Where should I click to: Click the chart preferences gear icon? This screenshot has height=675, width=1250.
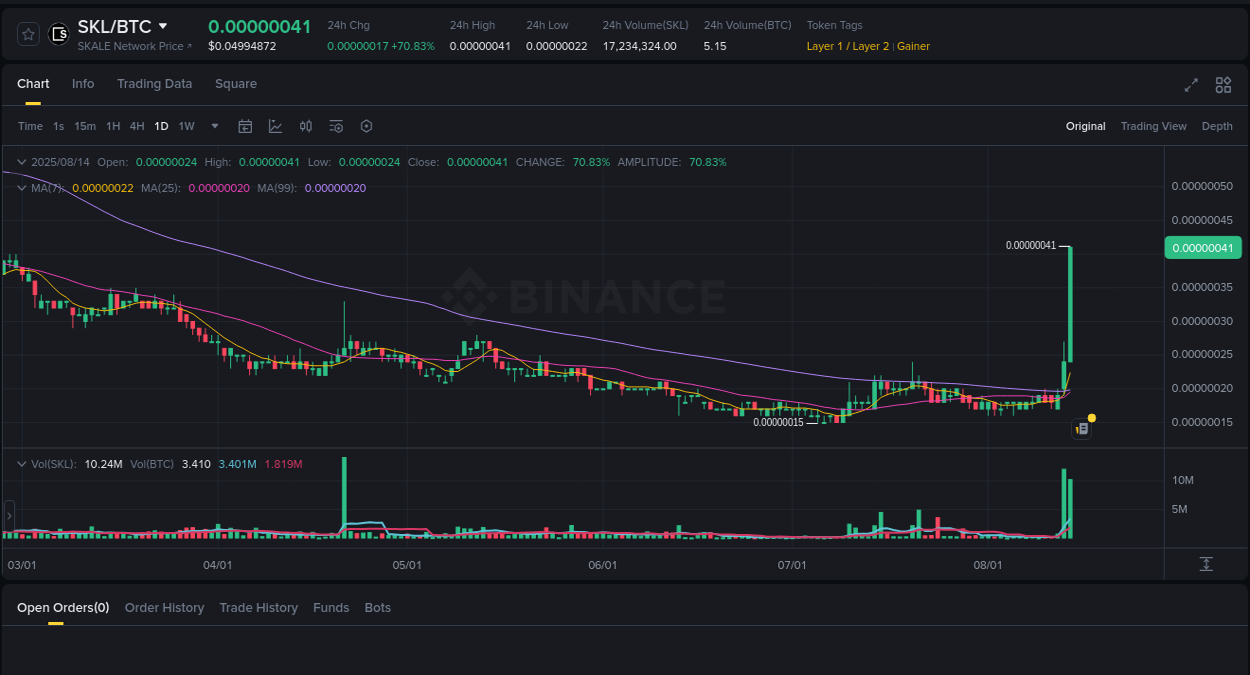pos(366,126)
